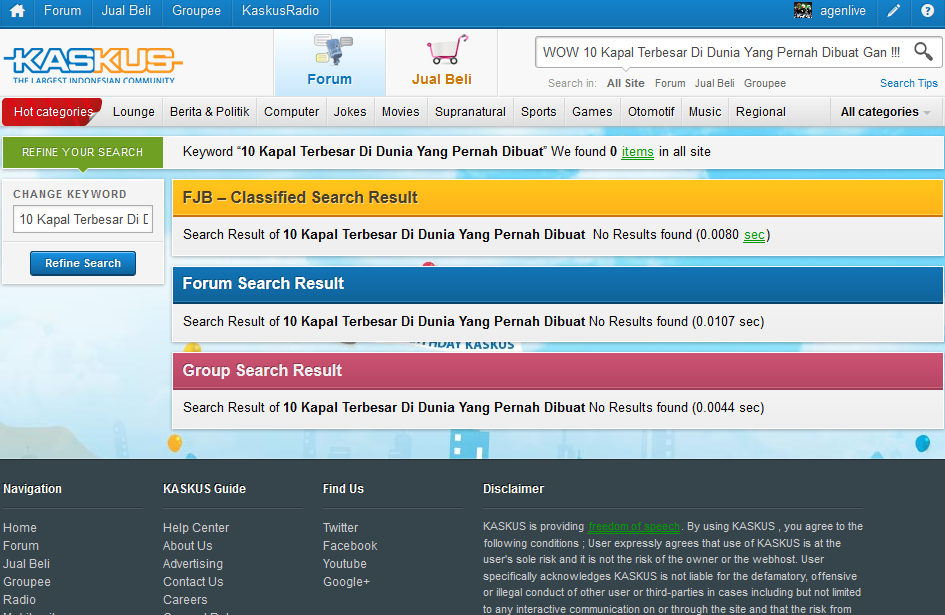Open footer Groupee link
The height and width of the screenshot is (615, 945).
[27, 582]
